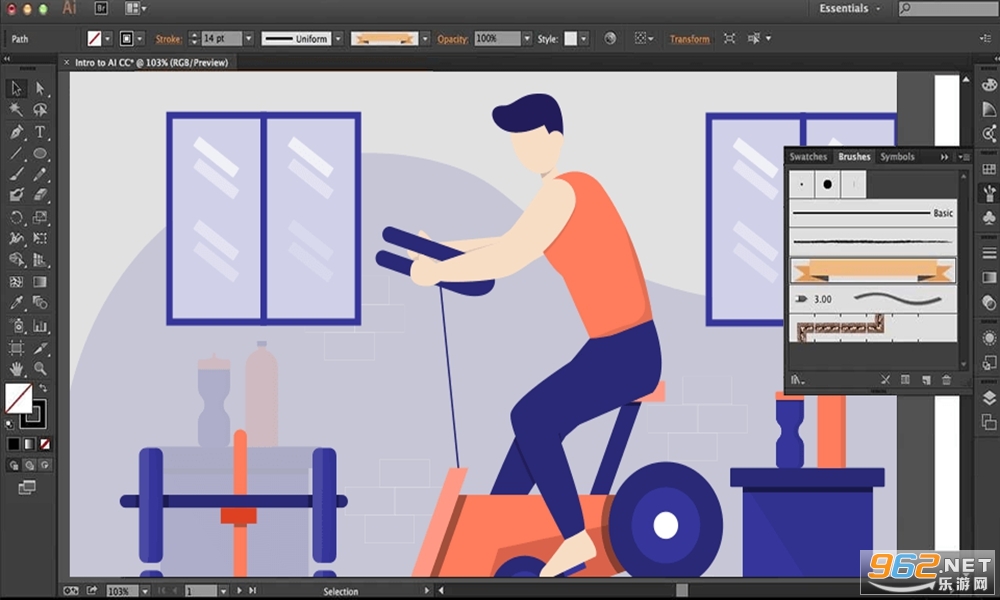Open Layers panel from right dock
This screenshot has width=1000, height=600.
pyautogui.click(x=989, y=398)
